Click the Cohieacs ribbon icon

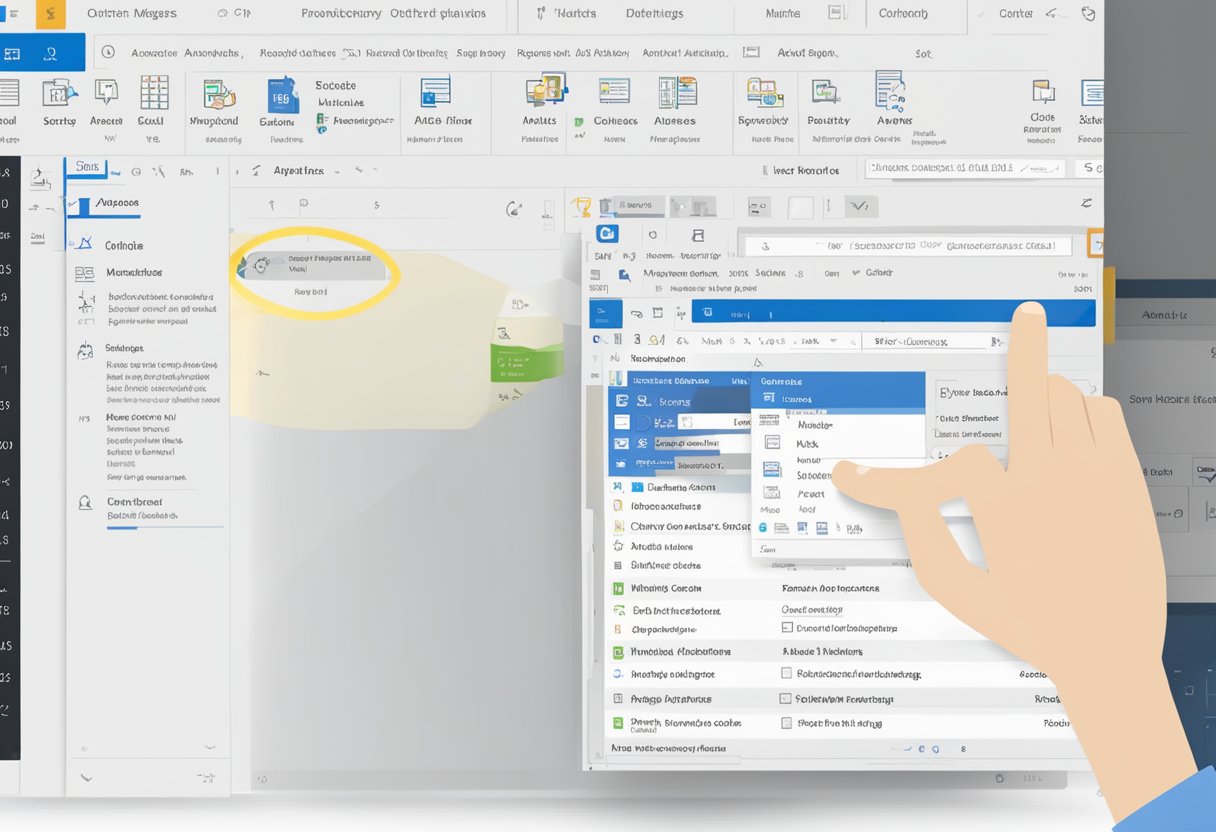click(614, 93)
